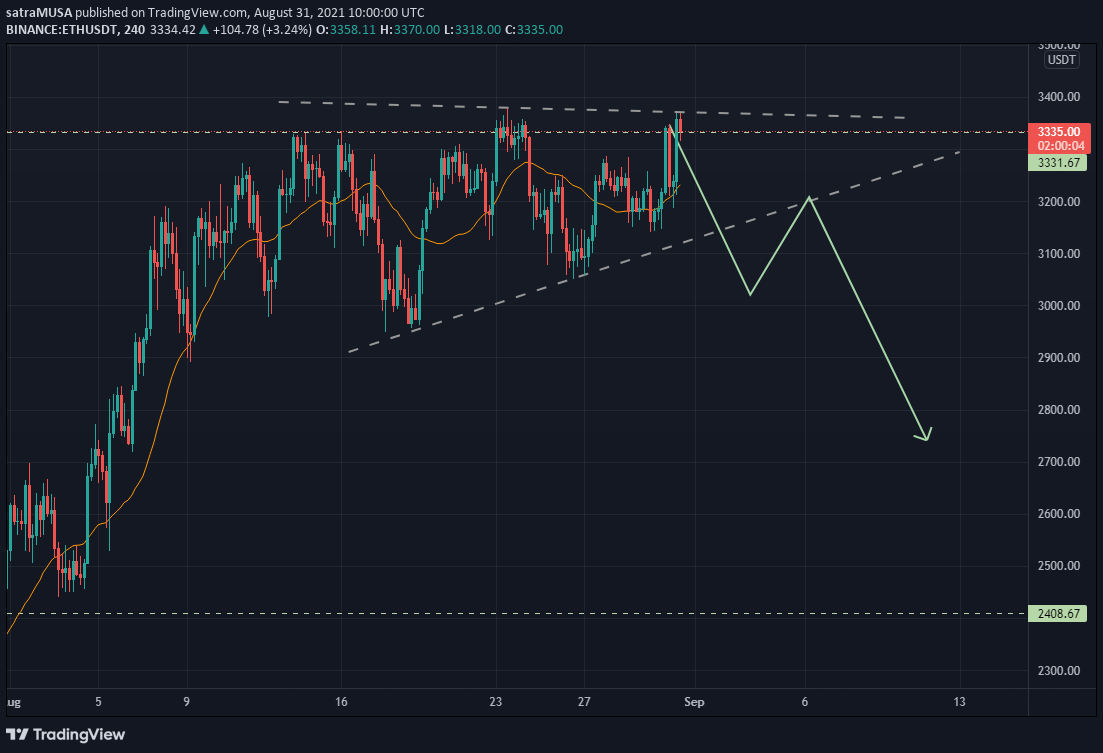Screen dimensions: 1103x753
Task: Click the 3100.00 price axis value
Action: click(x=1059, y=253)
